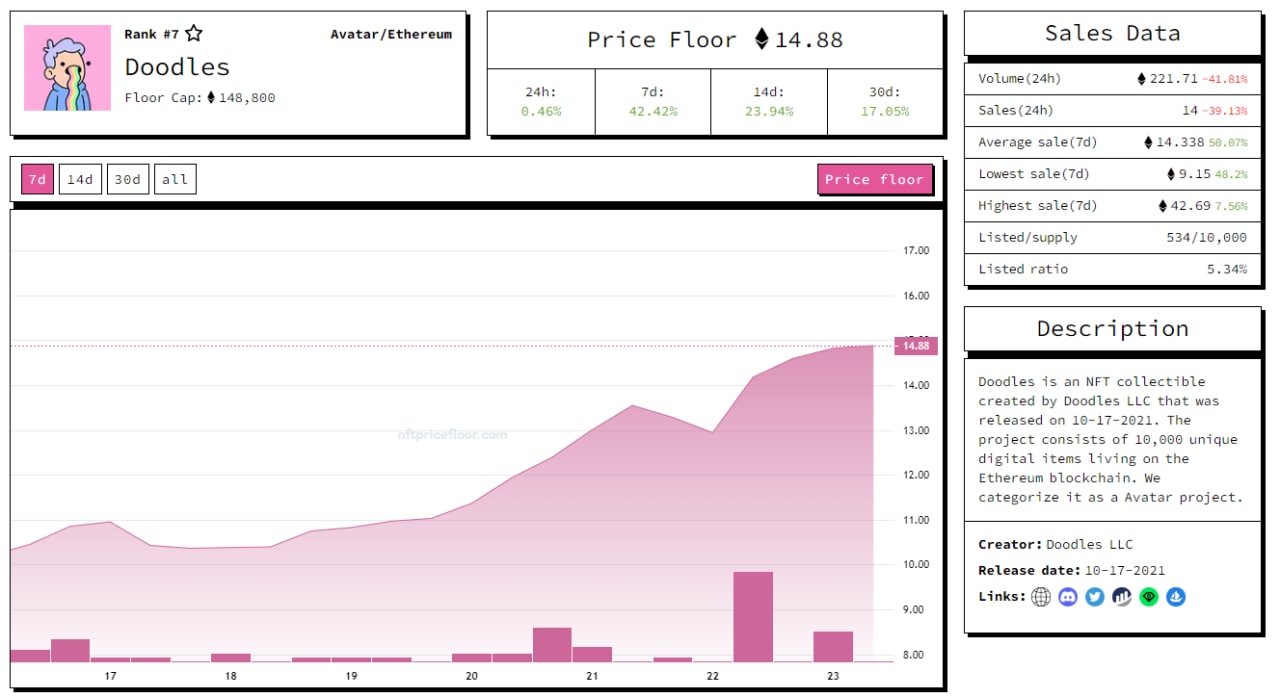Viewport: 1280px width, 697px height.
Task: Click the 14d change value 23.94%
Action: pos(769,112)
